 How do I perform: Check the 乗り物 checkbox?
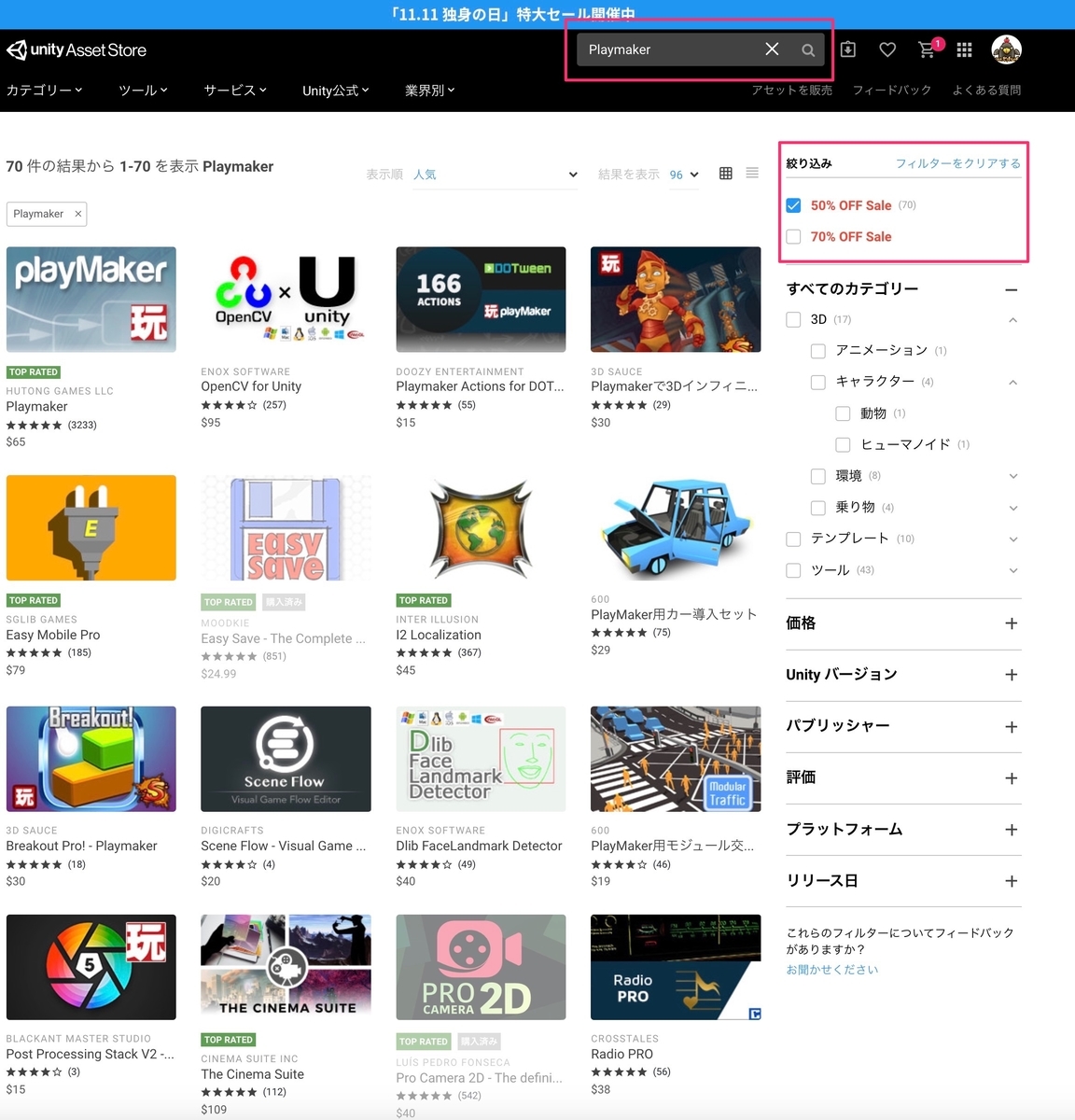(x=818, y=508)
